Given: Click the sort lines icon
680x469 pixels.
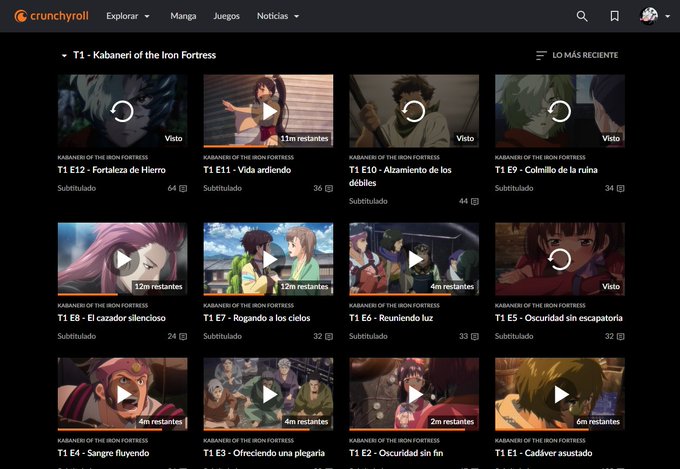Looking at the screenshot, I should point(541,56).
